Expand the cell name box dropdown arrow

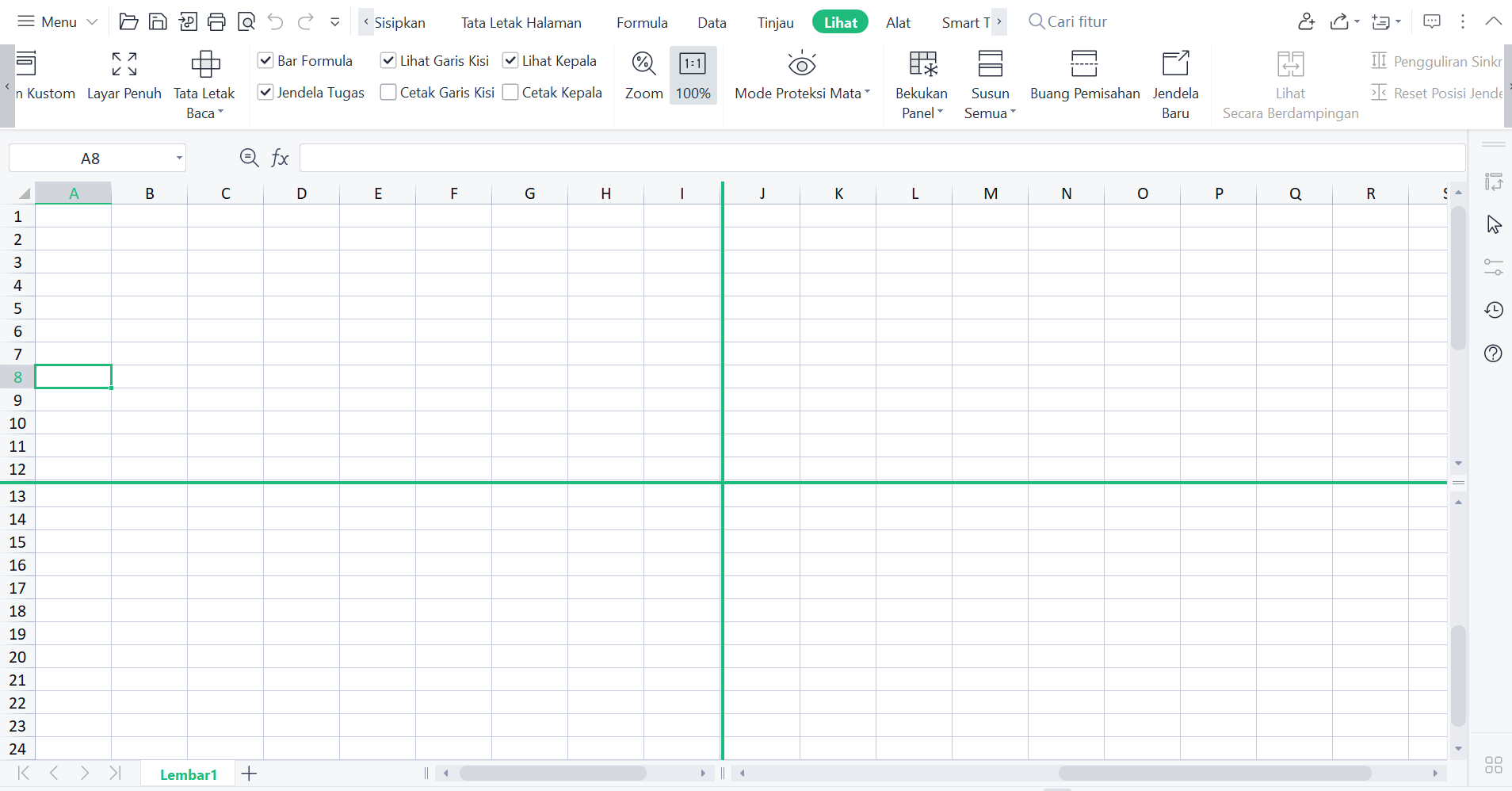pyautogui.click(x=179, y=159)
